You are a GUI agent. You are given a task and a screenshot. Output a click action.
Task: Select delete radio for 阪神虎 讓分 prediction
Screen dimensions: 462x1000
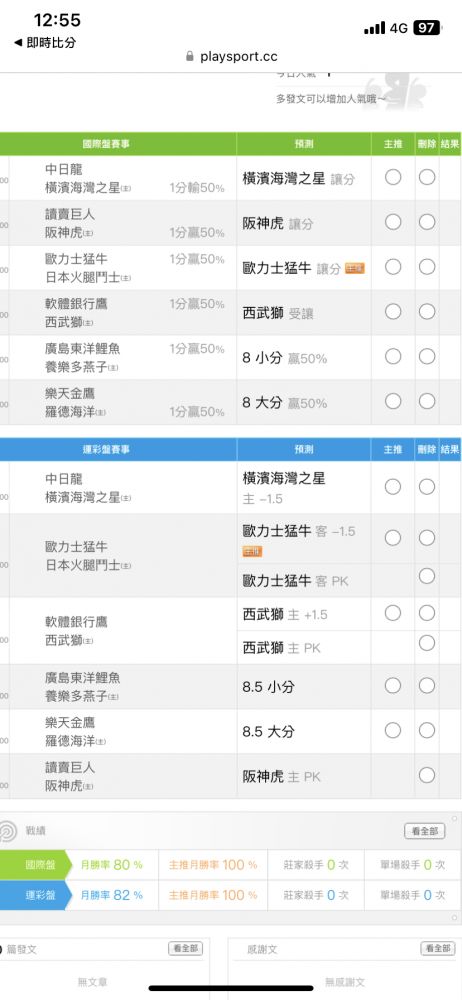click(427, 222)
